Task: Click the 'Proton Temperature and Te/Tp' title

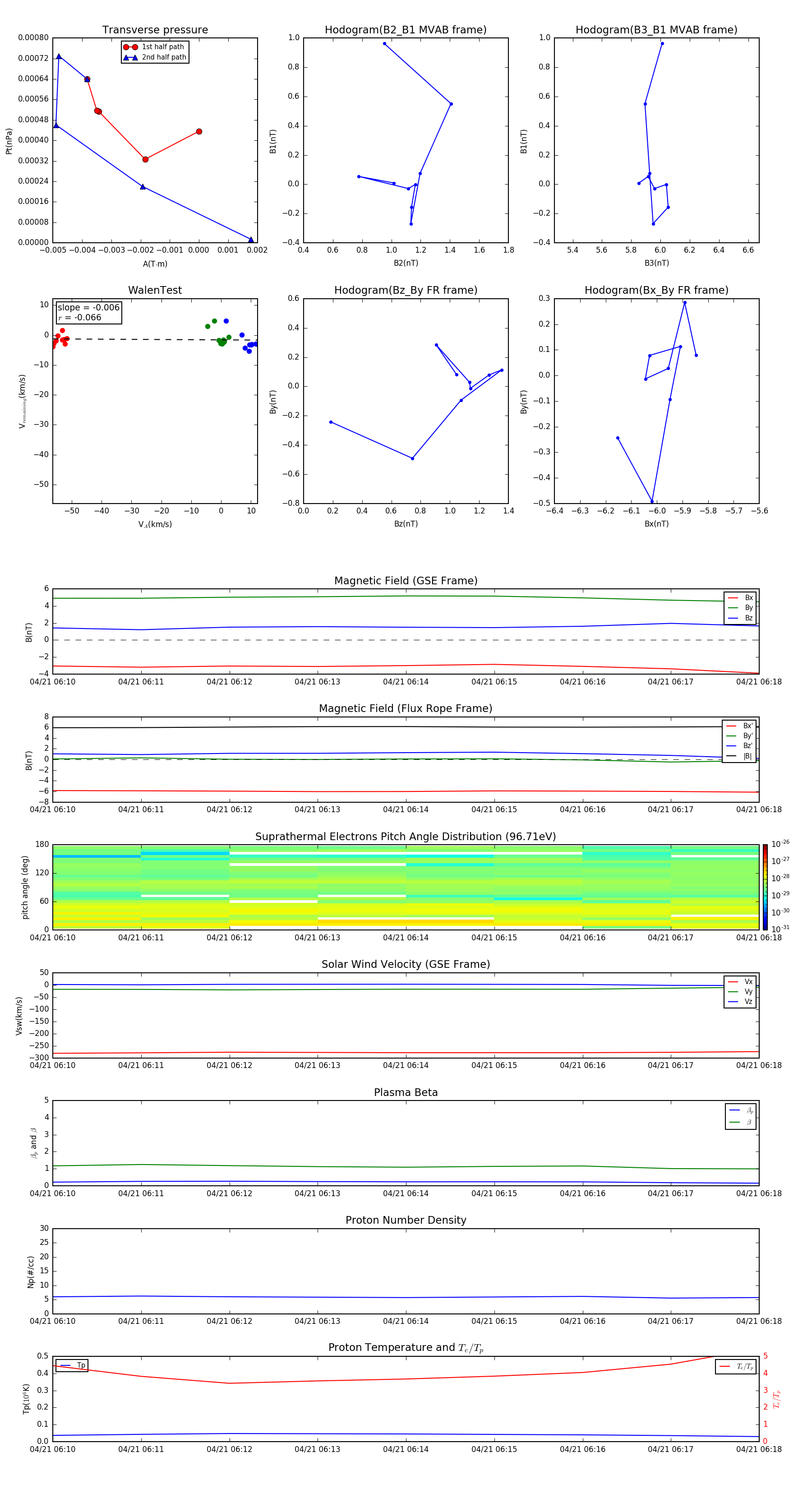Action: tap(406, 1348)
